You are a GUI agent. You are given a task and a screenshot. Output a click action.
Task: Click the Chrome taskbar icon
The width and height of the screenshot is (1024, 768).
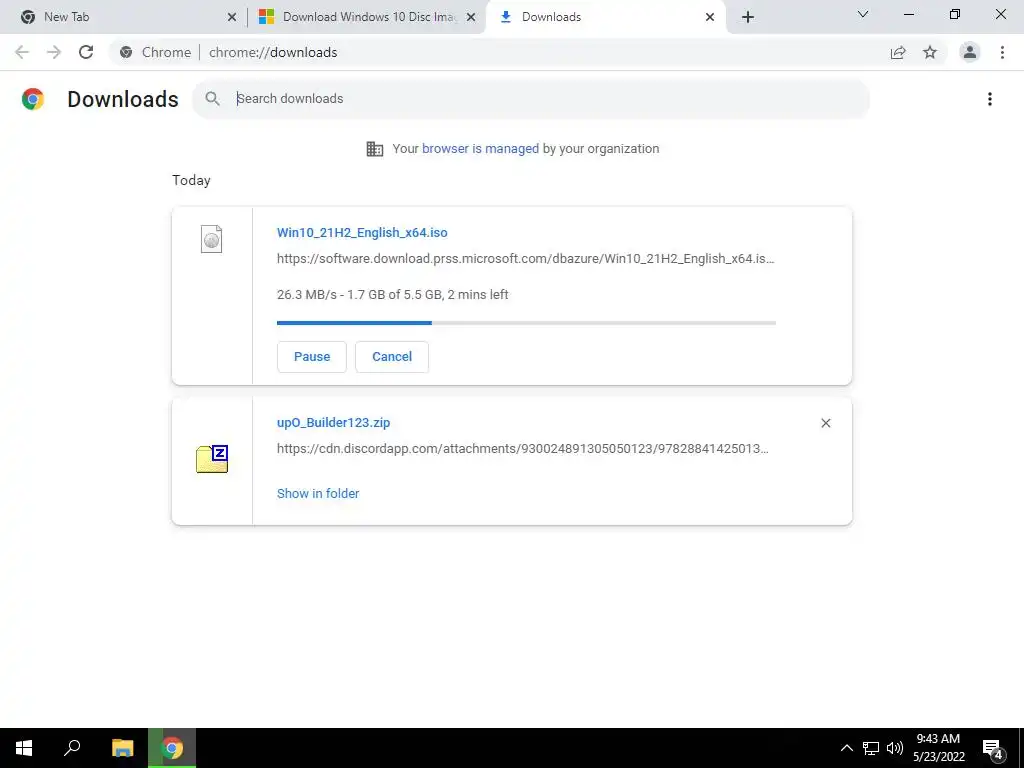click(x=172, y=748)
